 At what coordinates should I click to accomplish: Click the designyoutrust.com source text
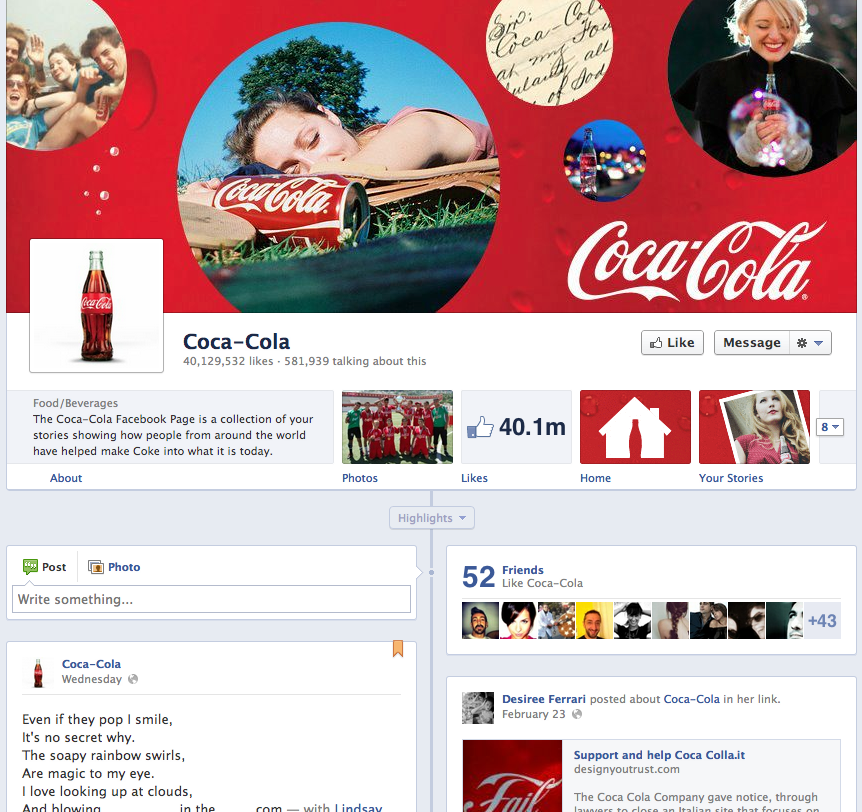627,769
